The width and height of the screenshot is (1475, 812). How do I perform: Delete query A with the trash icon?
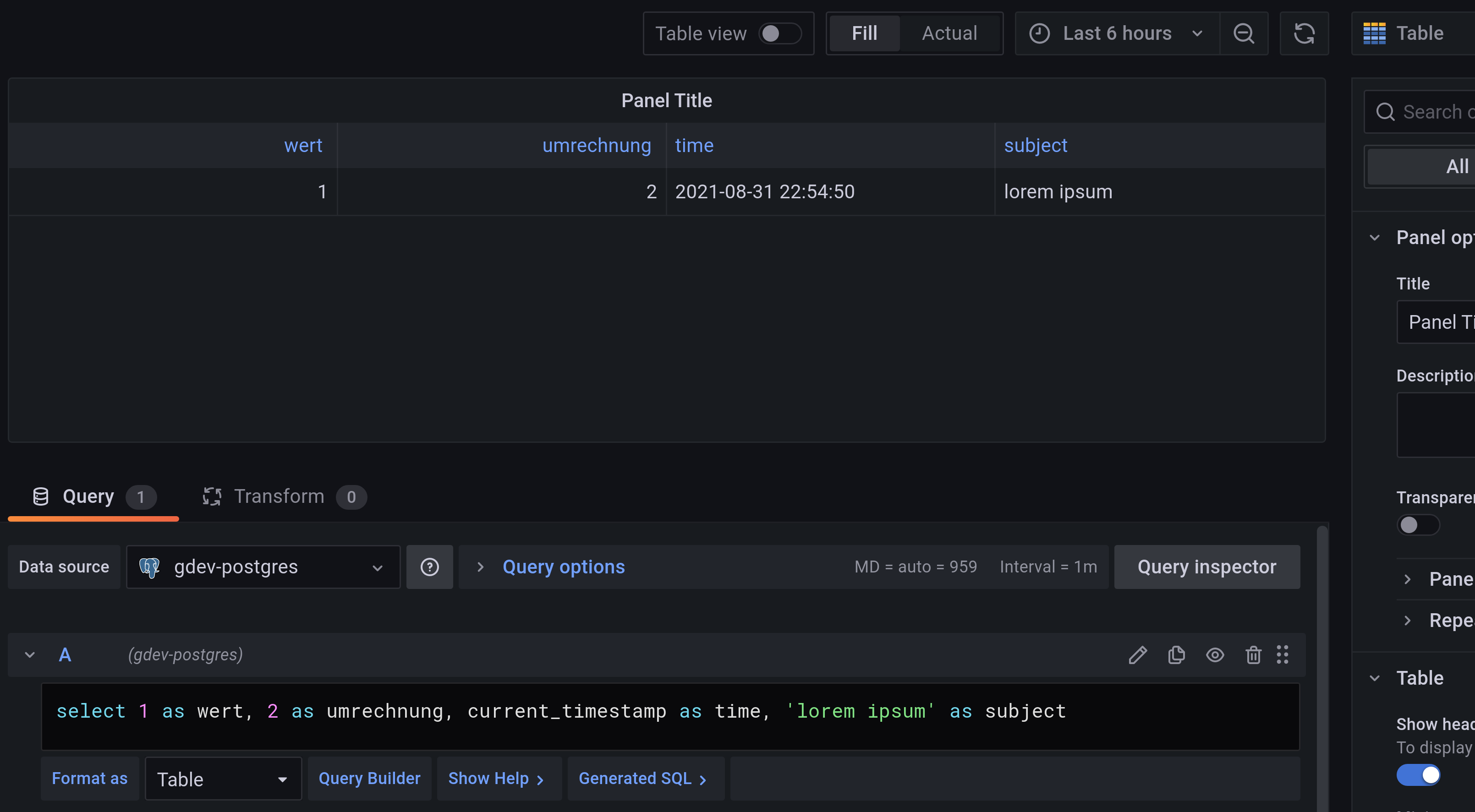(1253, 654)
